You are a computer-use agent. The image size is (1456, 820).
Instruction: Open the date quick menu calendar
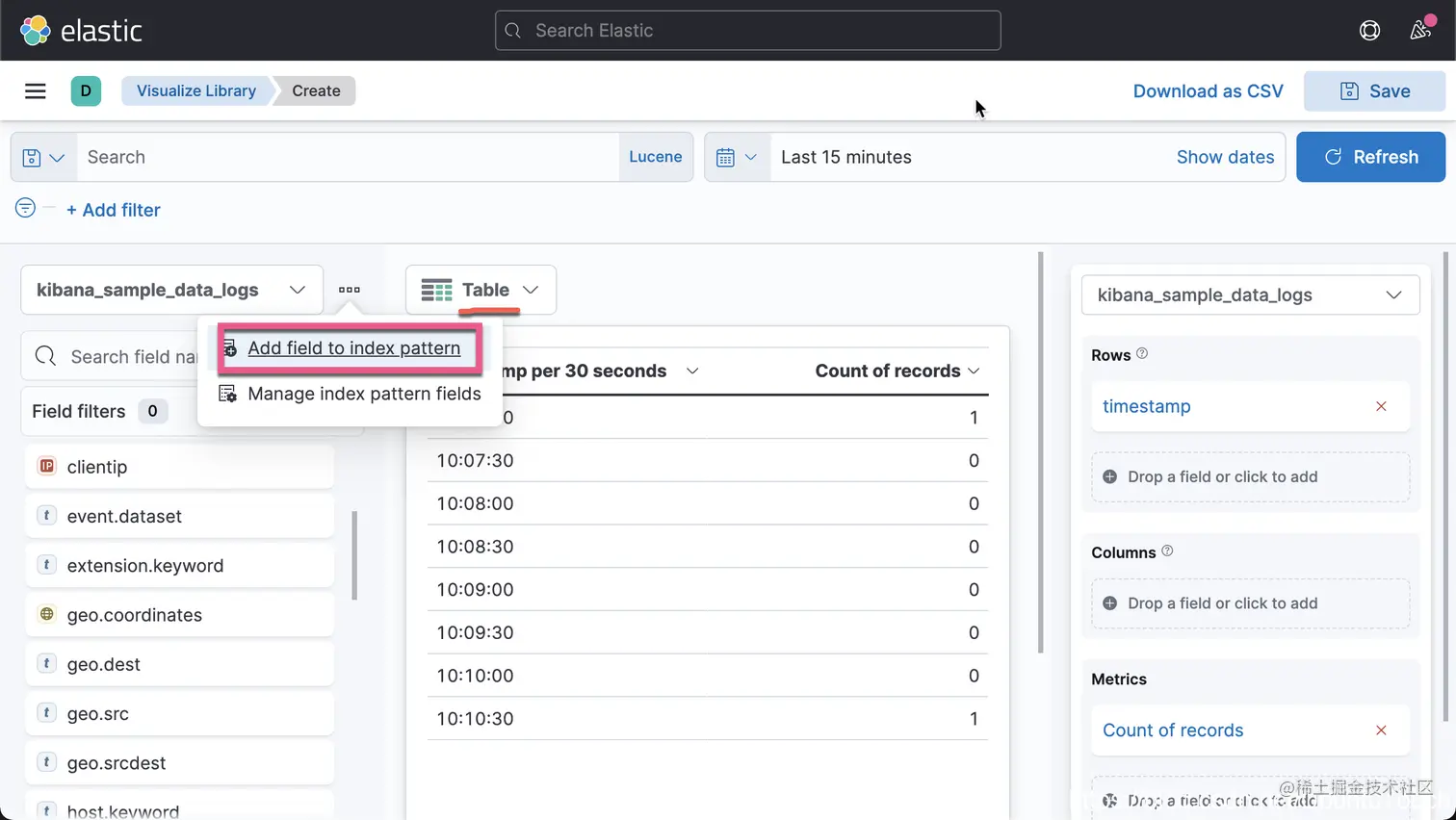(x=738, y=157)
